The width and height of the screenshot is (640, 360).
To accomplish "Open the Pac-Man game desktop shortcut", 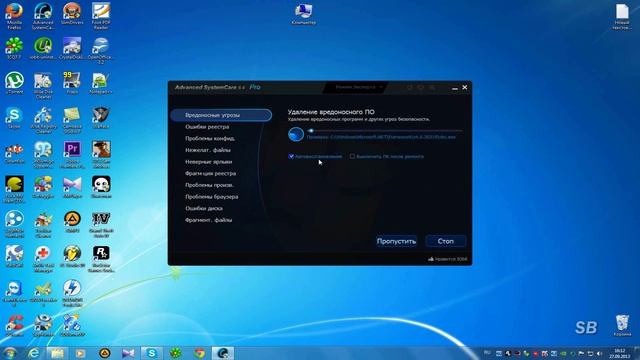I will pos(14,189).
